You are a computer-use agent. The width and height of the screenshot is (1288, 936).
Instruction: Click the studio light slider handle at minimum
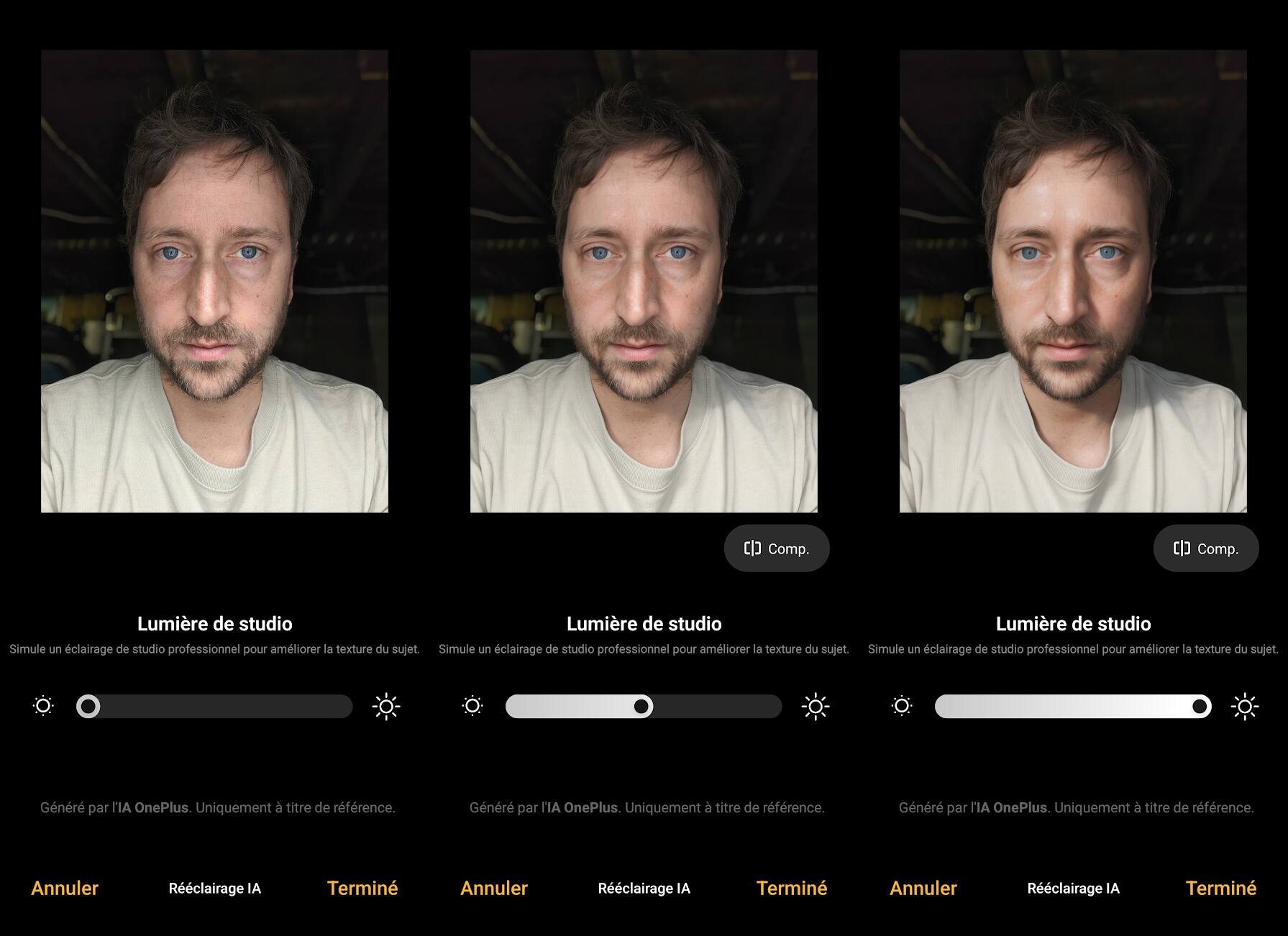tap(88, 707)
